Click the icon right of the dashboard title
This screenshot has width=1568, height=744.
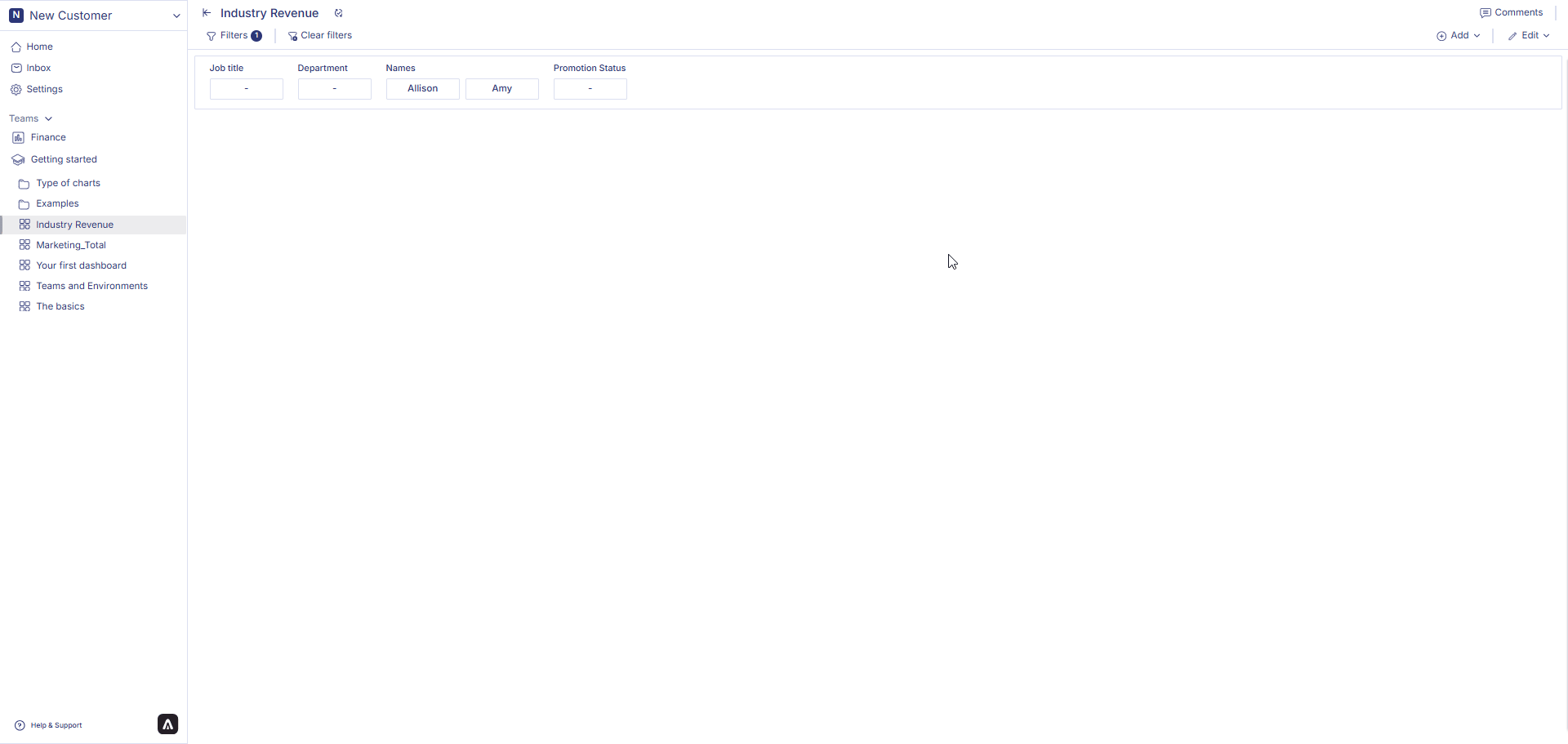tap(339, 13)
